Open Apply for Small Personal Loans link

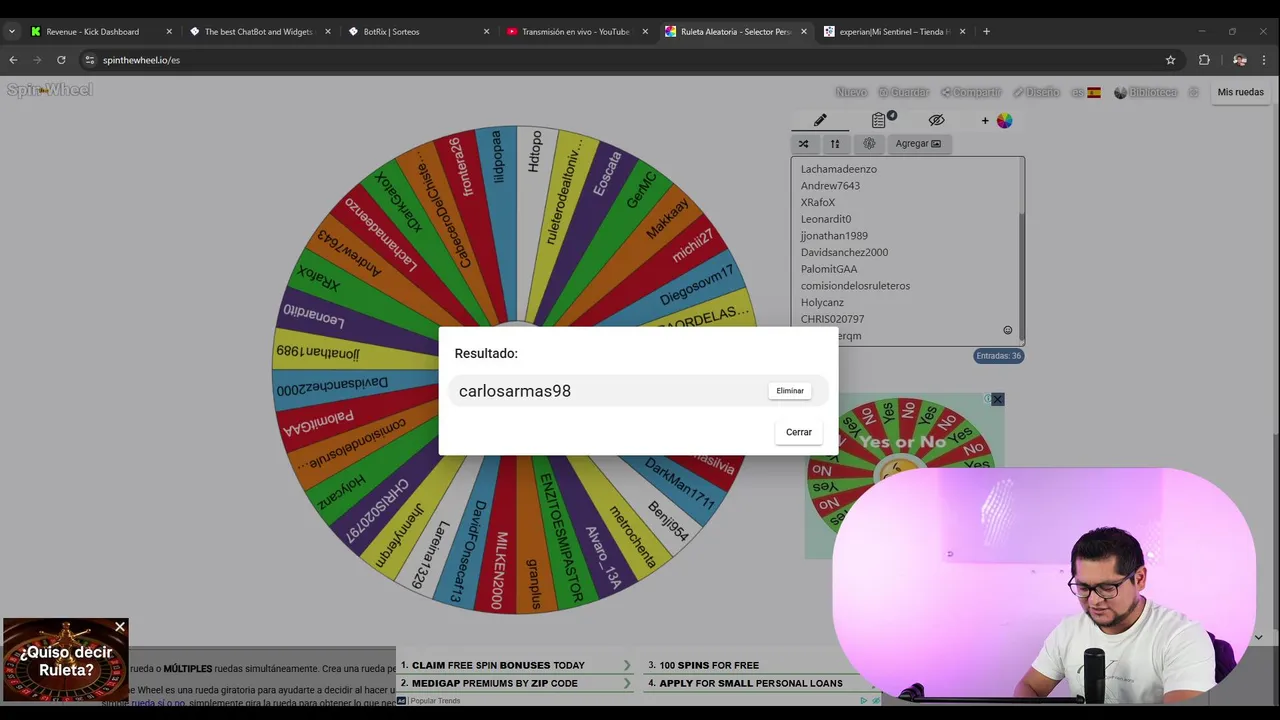745,683
